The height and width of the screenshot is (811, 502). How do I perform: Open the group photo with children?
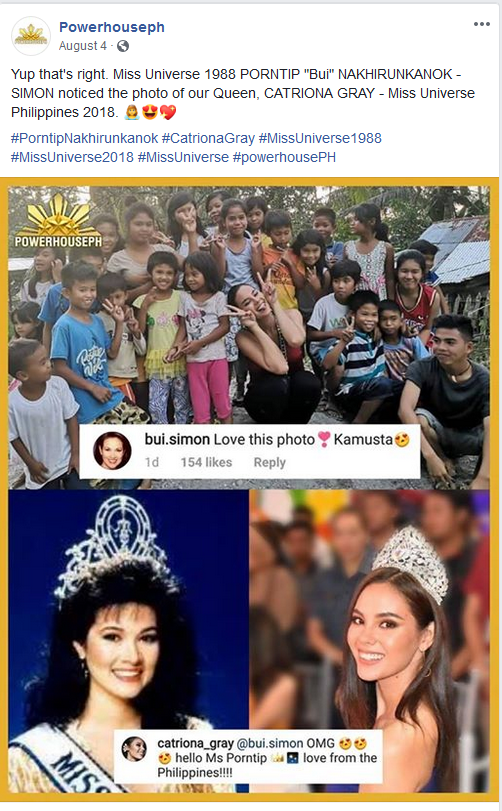[x=249, y=337]
